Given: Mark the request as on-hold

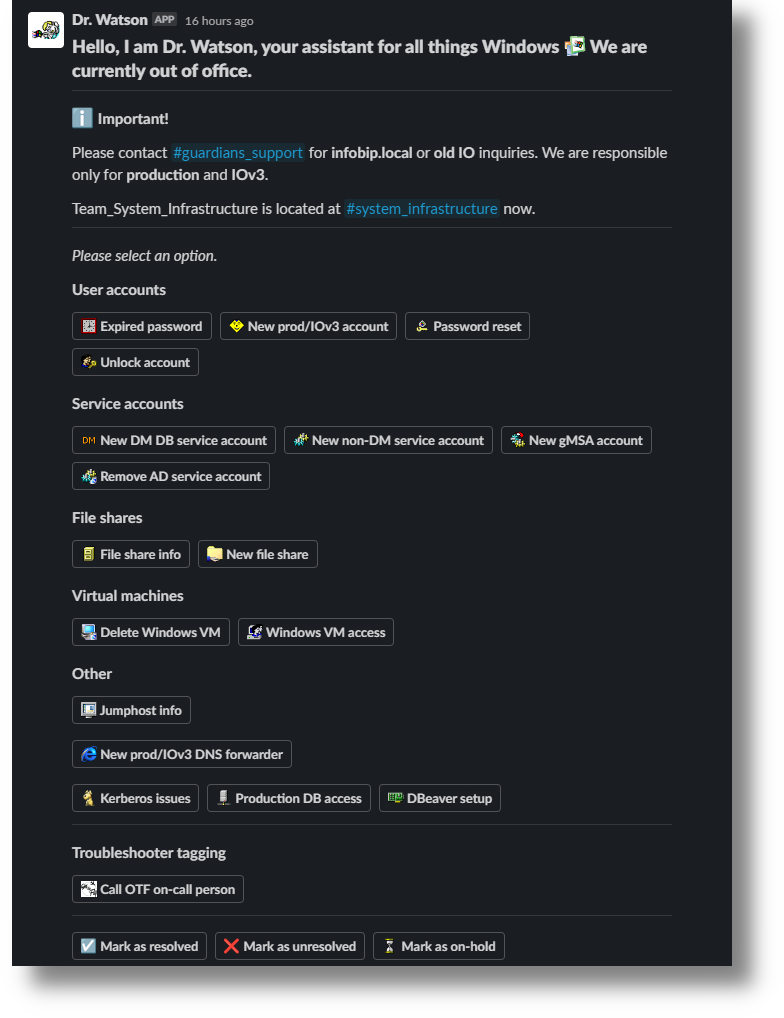Looking at the screenshot, I should 439,946.
